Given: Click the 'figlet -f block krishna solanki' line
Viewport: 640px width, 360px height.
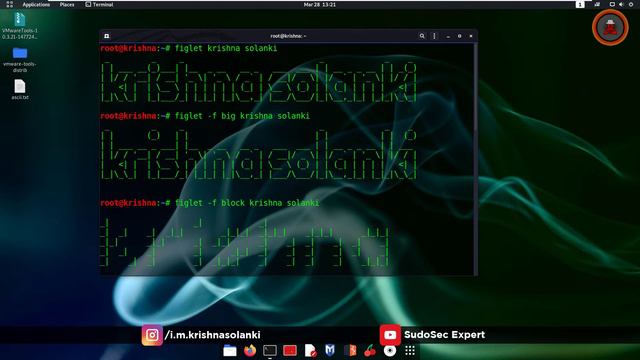Looking at the screenshot, I should [210, 203].
